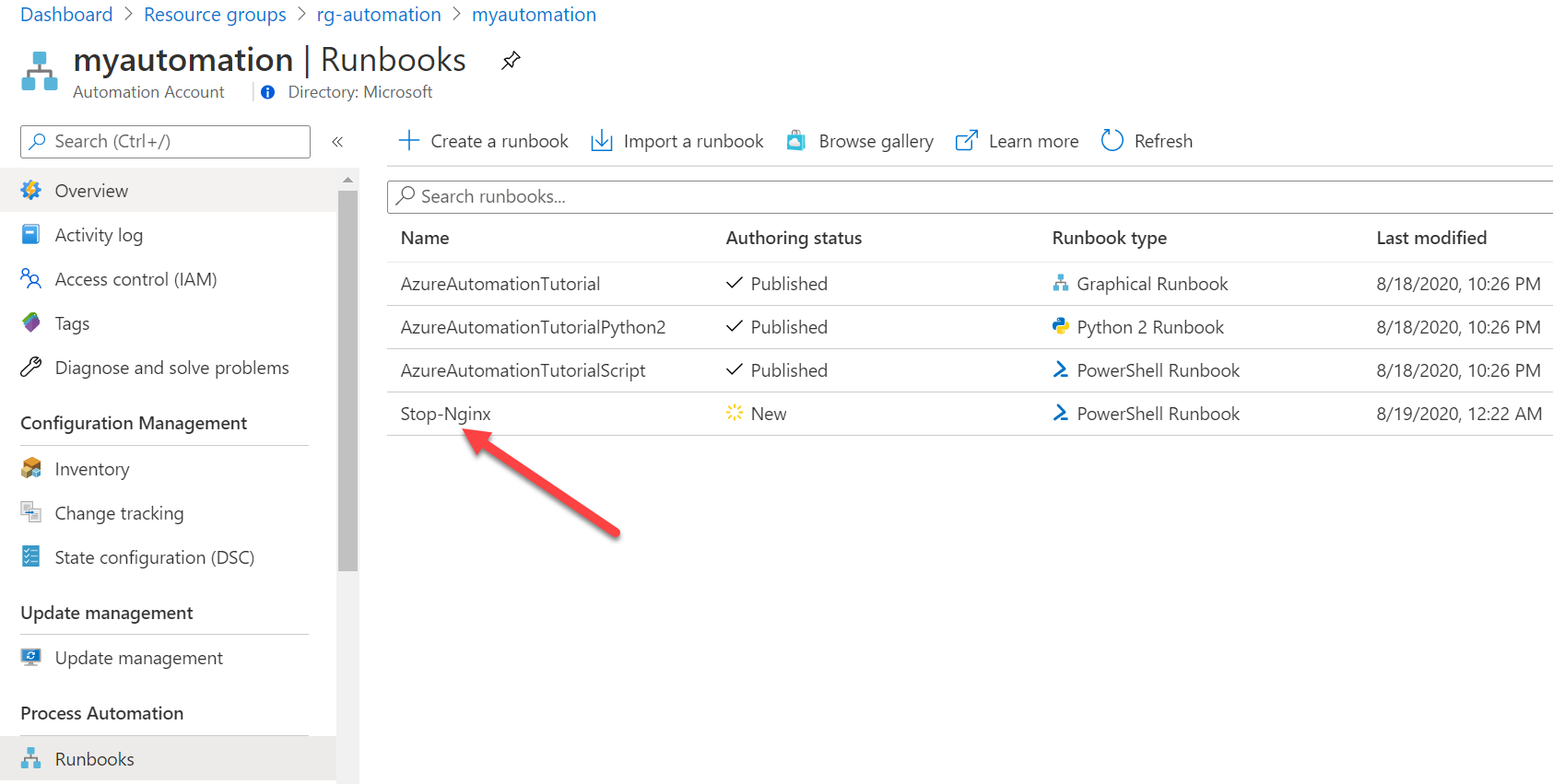Click the Inventory box icon
This screenshot has width=1553, height=784.
[30, 469]
